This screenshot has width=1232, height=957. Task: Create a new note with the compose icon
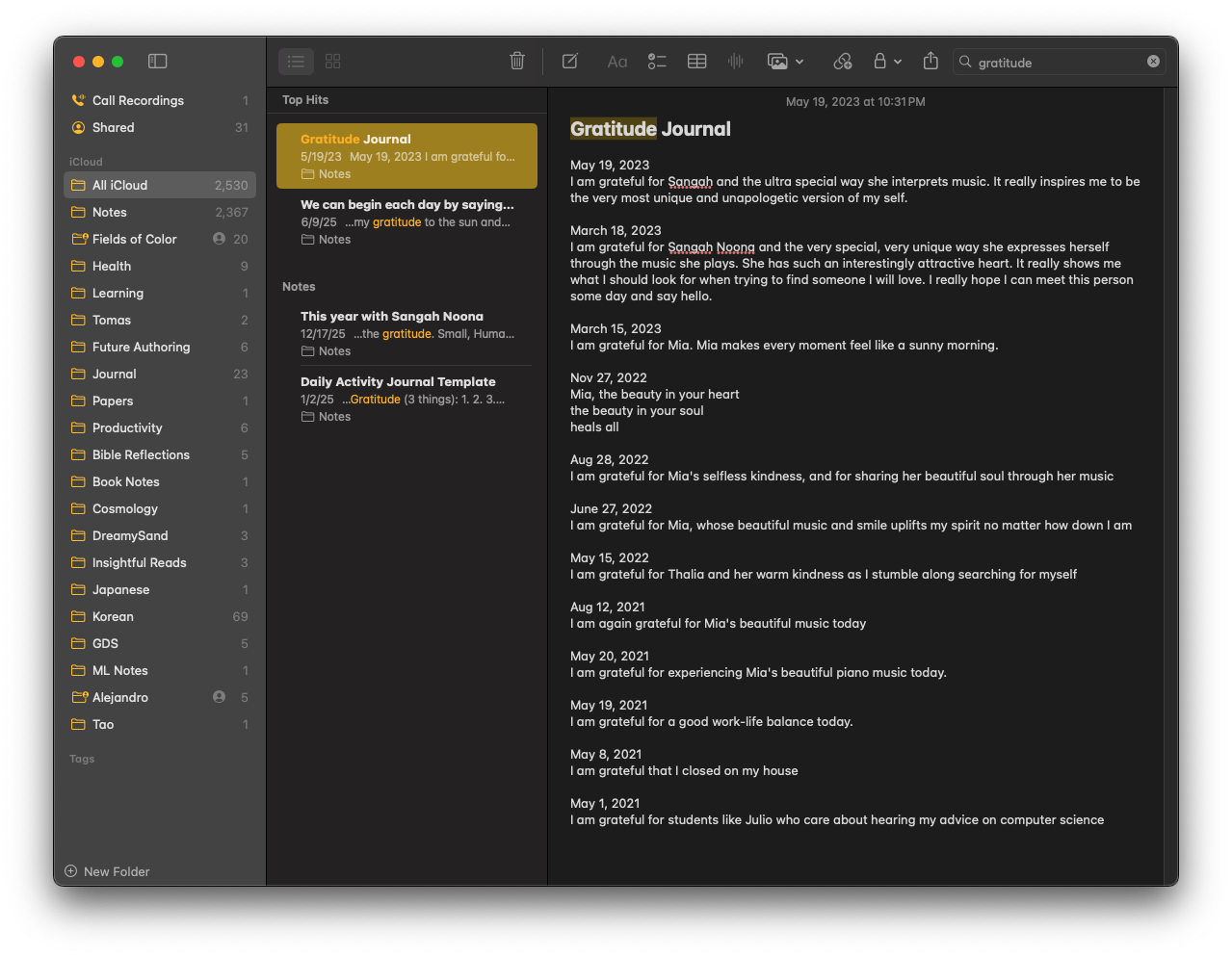[570, 62]
